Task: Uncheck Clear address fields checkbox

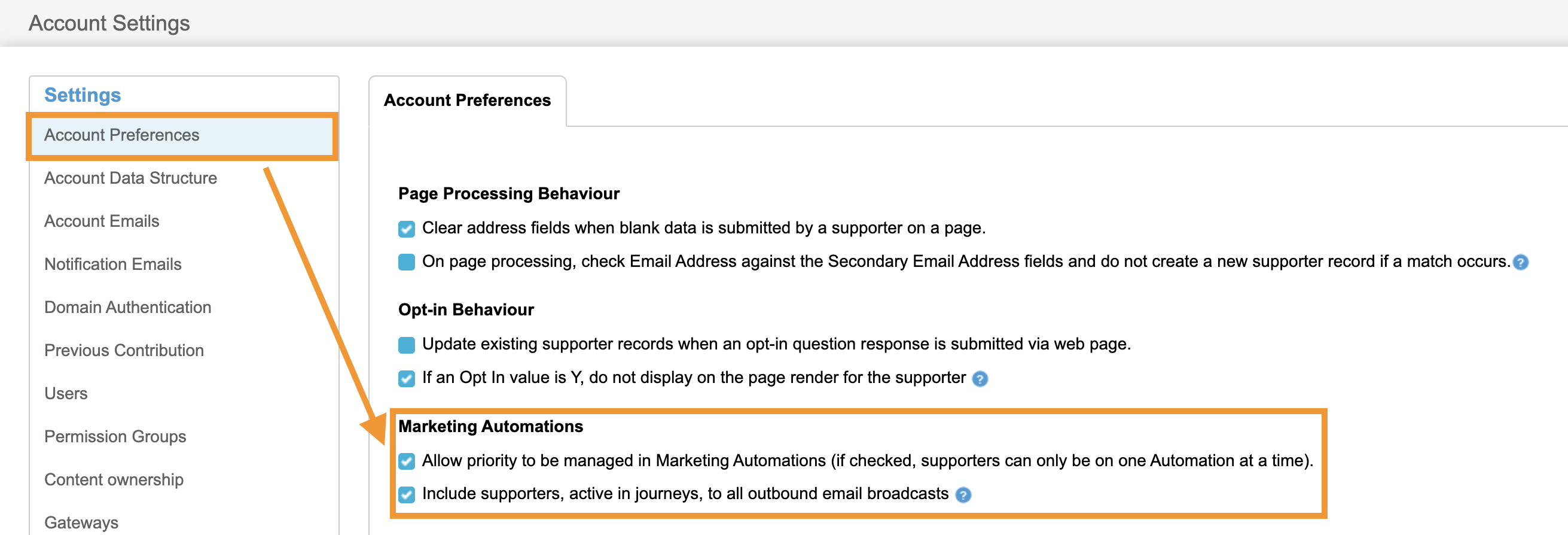Action: coord(406,229)
